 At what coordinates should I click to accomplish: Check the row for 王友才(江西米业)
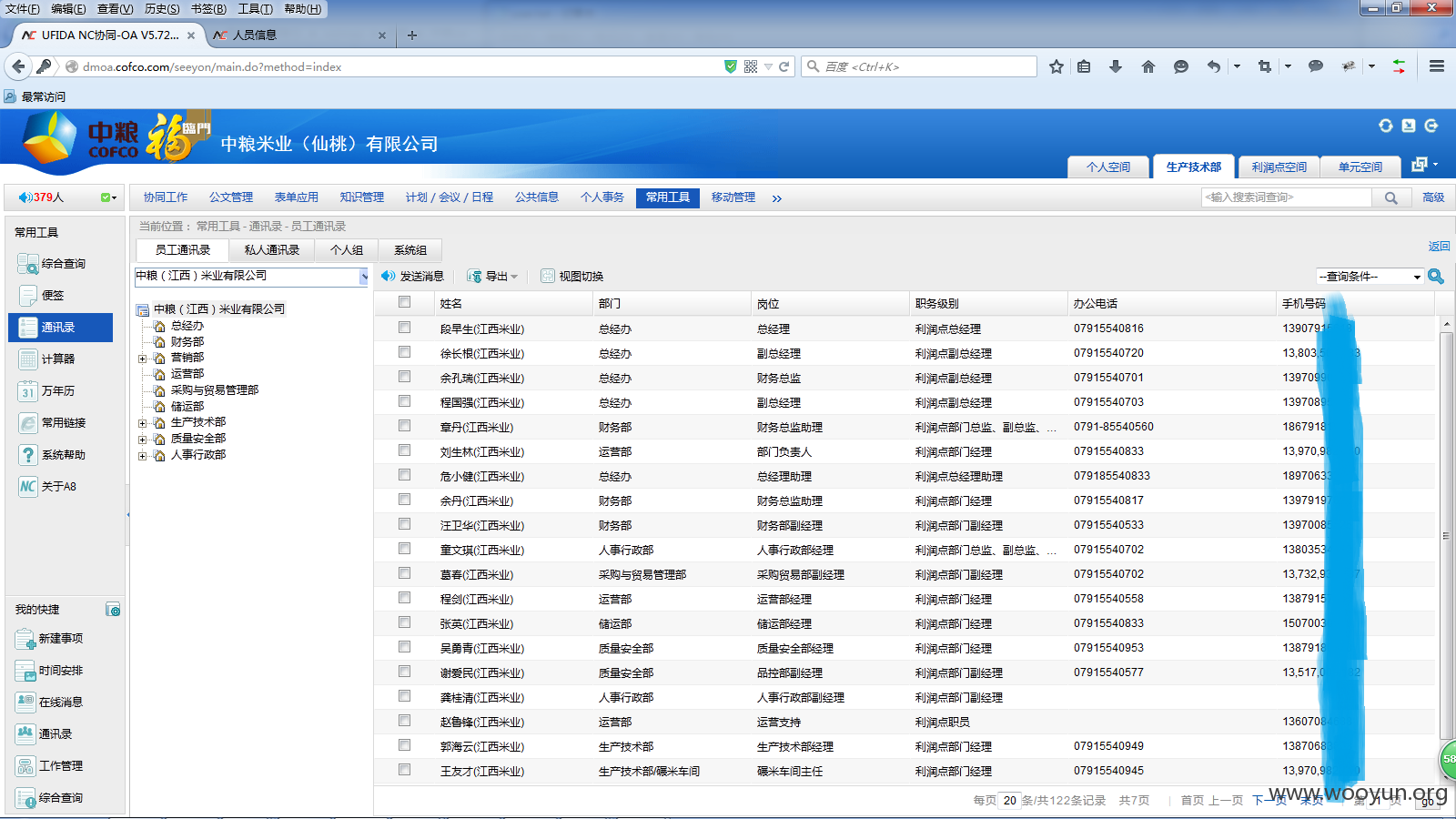tap(404, 770)
